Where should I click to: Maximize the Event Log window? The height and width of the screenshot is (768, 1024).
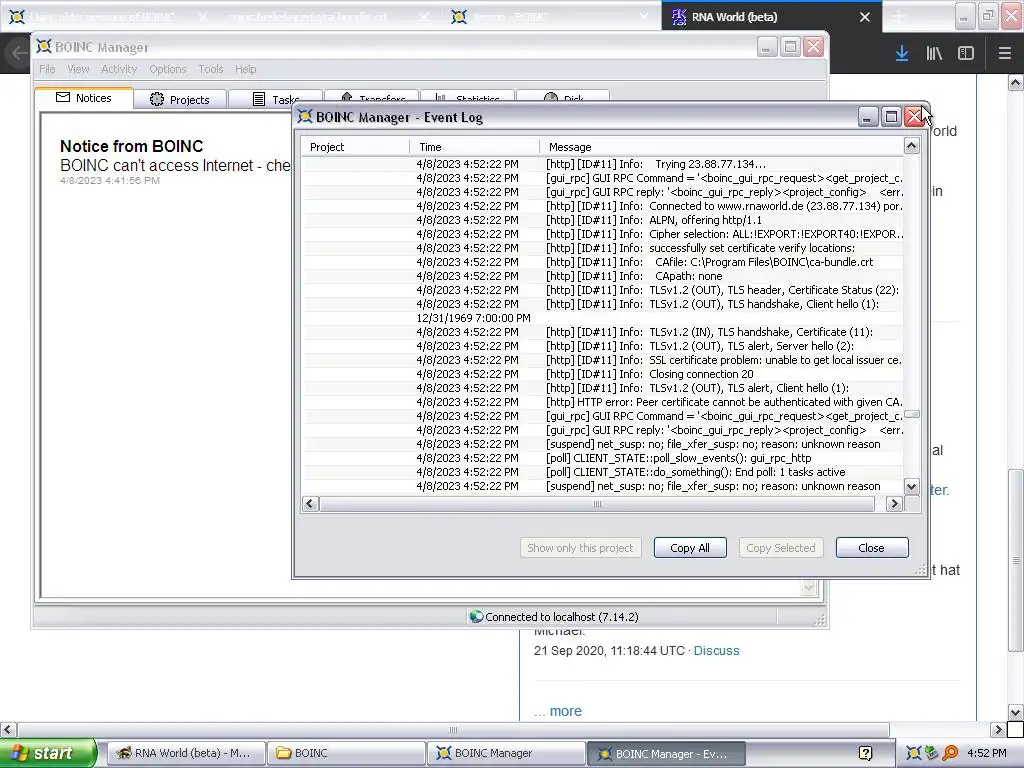tap(891, 117)
